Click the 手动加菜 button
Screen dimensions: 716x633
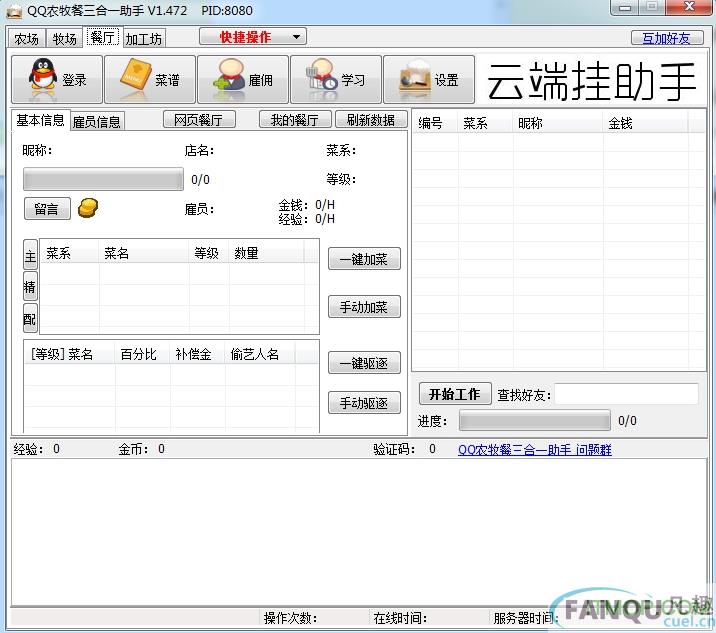click(x=364, y=306)
